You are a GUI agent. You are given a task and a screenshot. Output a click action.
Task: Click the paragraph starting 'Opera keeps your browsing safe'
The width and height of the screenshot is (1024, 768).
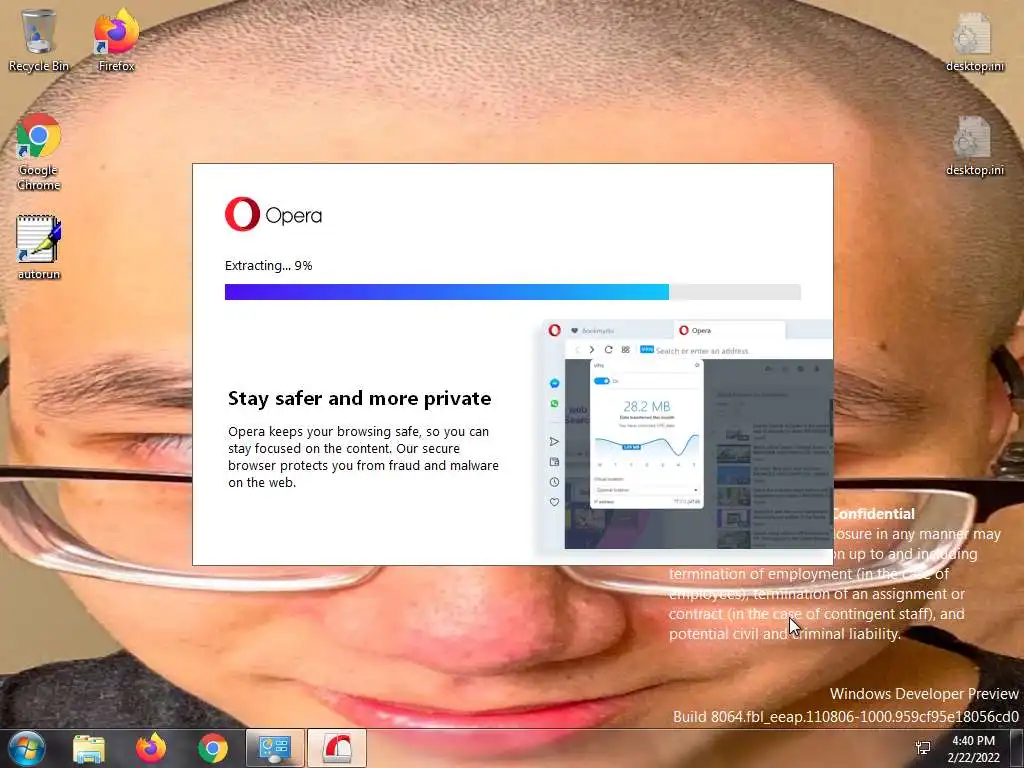363,457
